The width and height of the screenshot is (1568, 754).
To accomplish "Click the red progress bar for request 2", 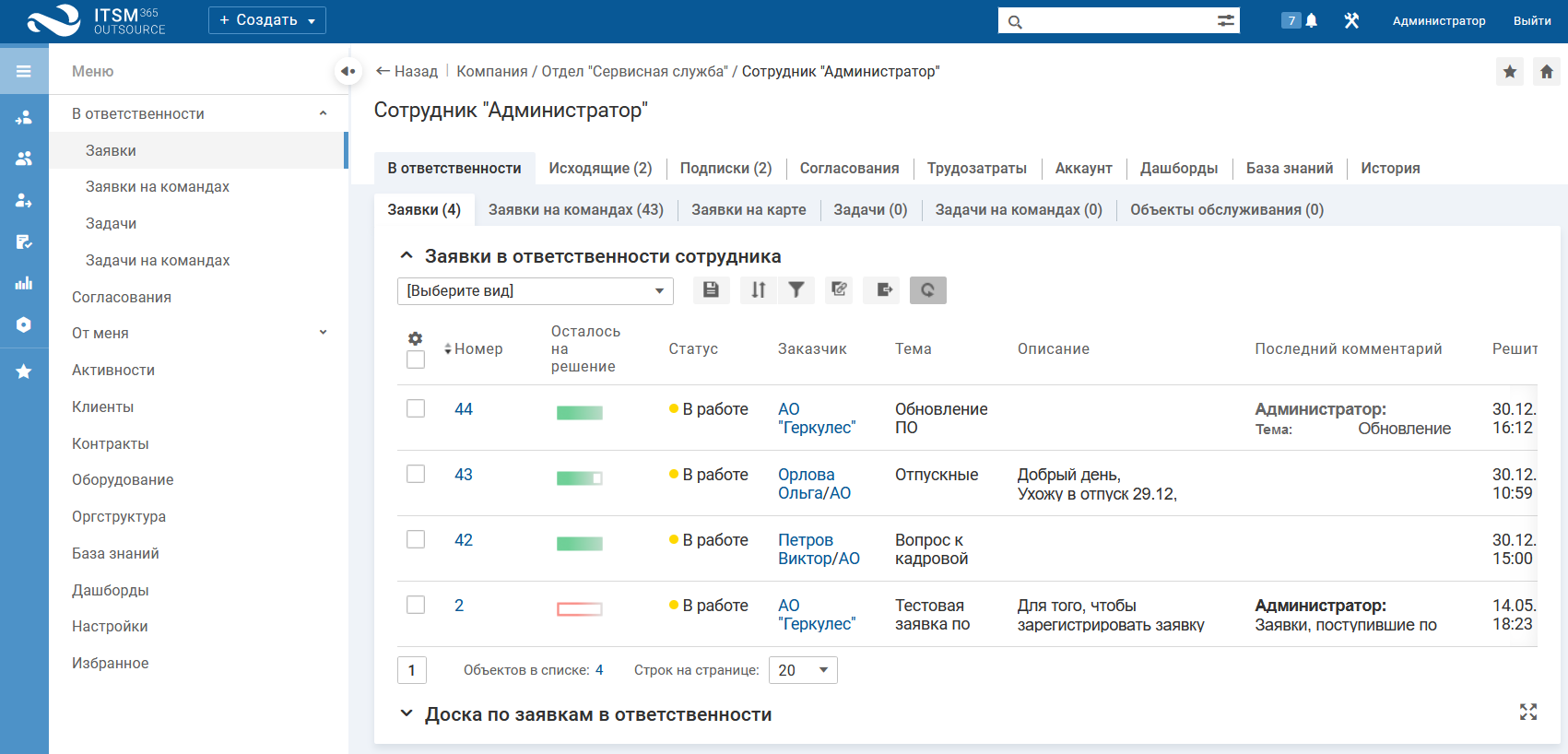I will point(580,608).
